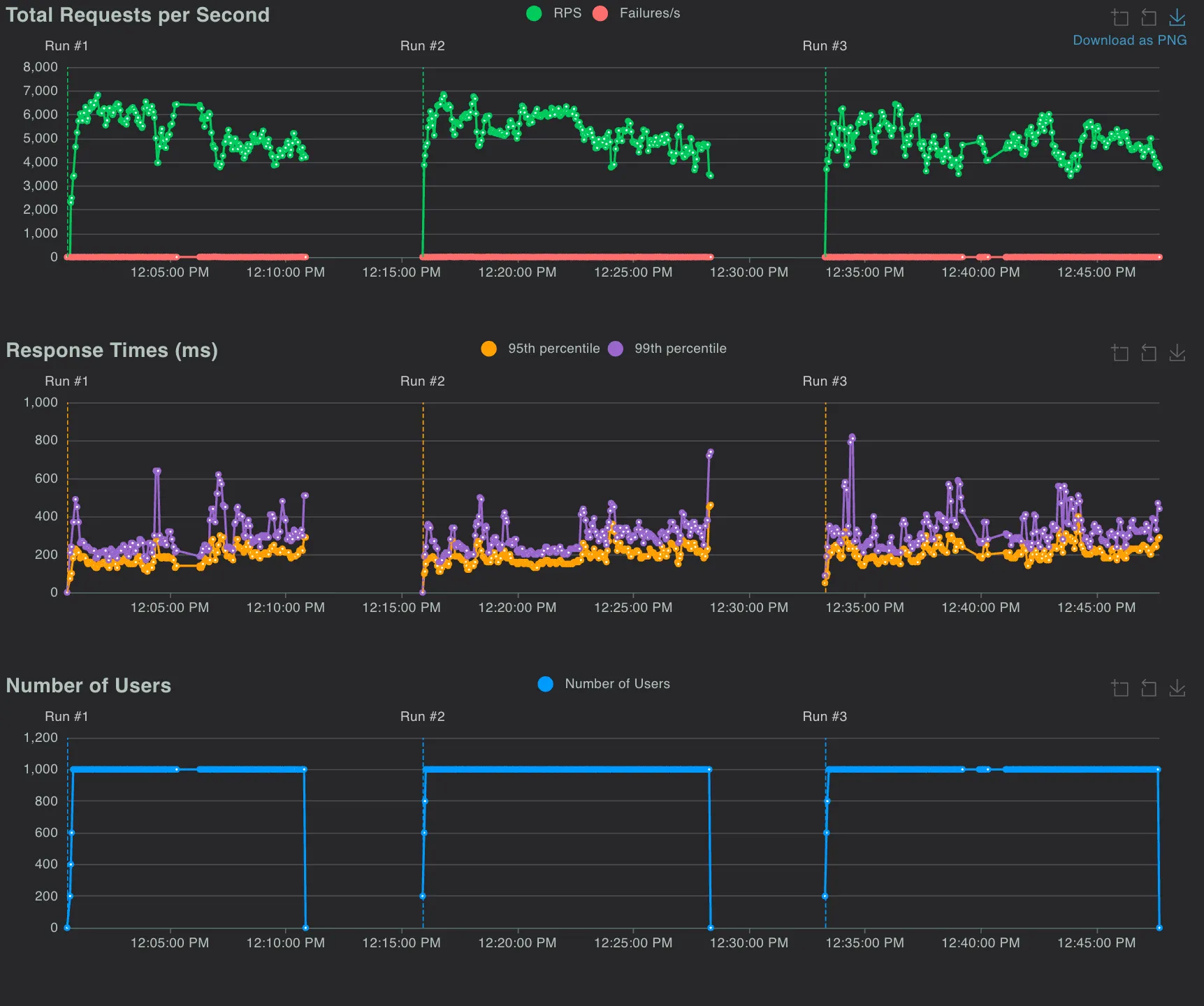Reset zoom on the Response Times chart
Viewport: 1204px width, 1006px height.
pos(1149,353)
